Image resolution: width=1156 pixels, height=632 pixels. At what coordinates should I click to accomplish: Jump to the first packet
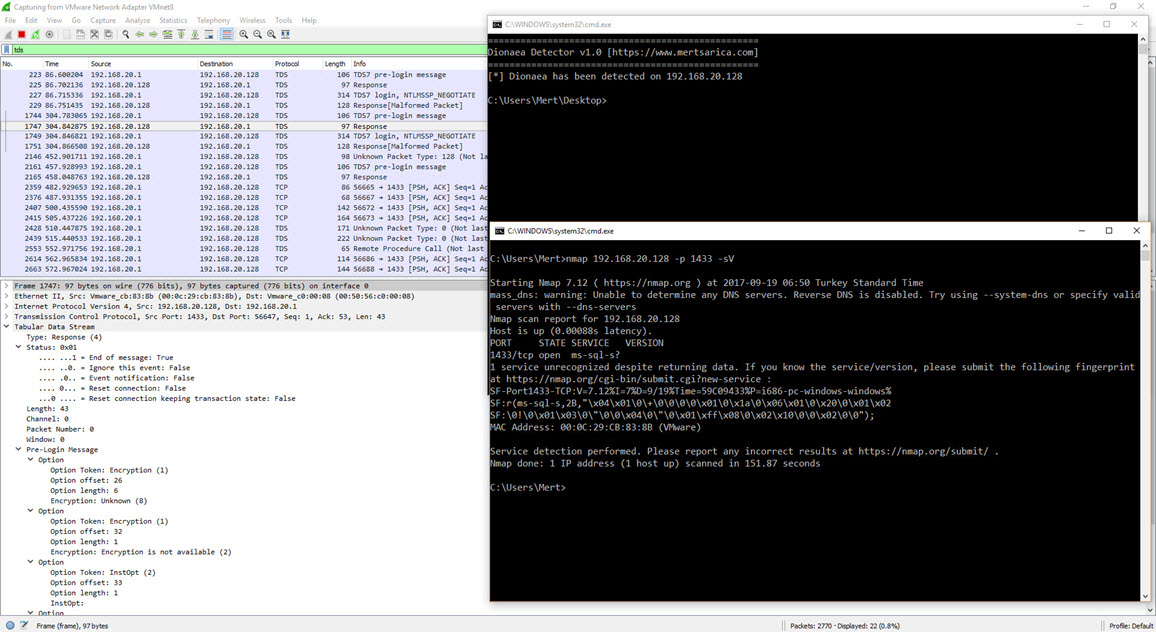click(x=181, y=35)
